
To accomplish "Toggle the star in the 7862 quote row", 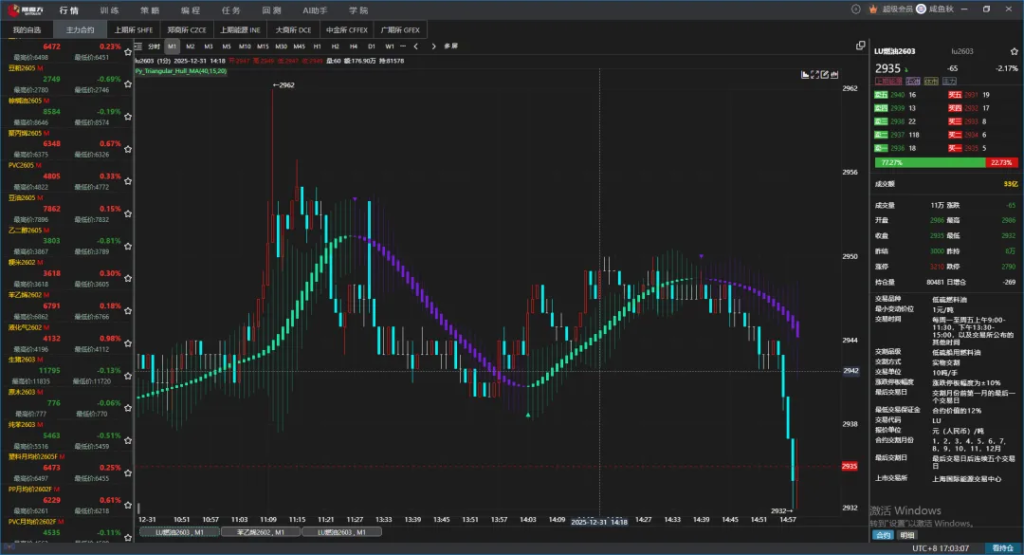I will [x=128, y=214].
